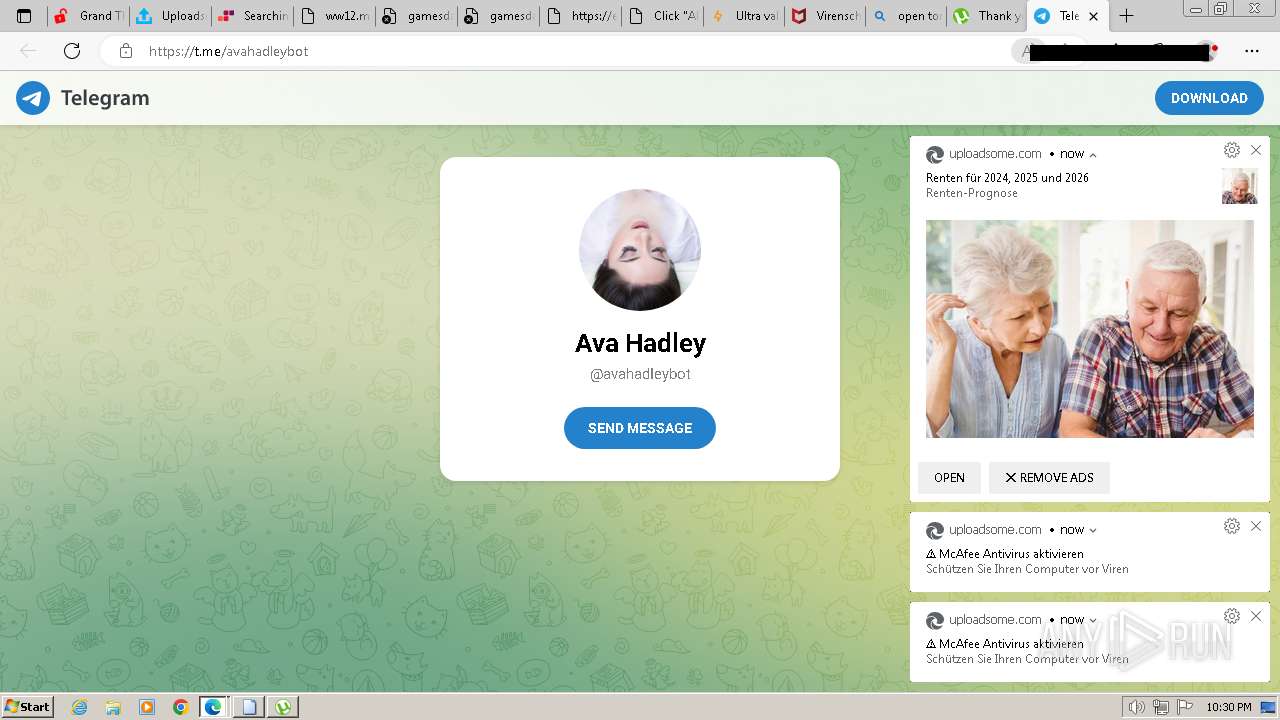The width and height of the screenshot is (1280, 720).
Task: Click small thumbnail in Renten notification
Action: click(x=1239, y=186)
